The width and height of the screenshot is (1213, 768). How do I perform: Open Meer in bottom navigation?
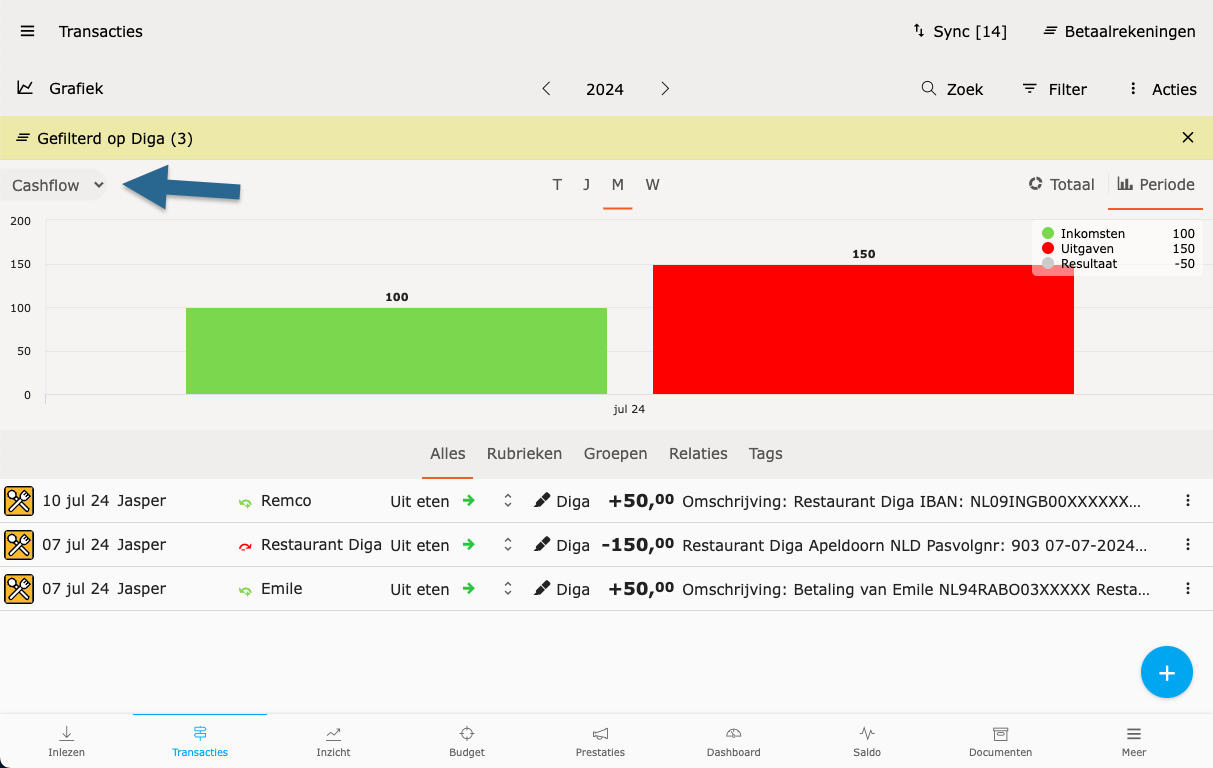pyautogui.click(x=1133, y=741)
